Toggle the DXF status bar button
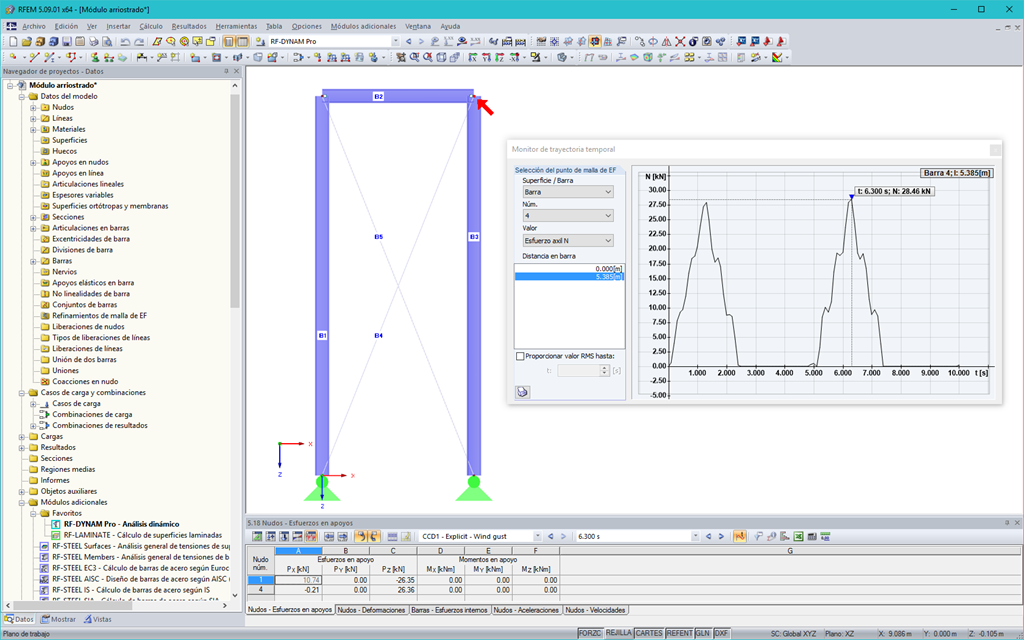Image resolution: width=1024 pixels, height=640 pixels. (x=722, y=633)
